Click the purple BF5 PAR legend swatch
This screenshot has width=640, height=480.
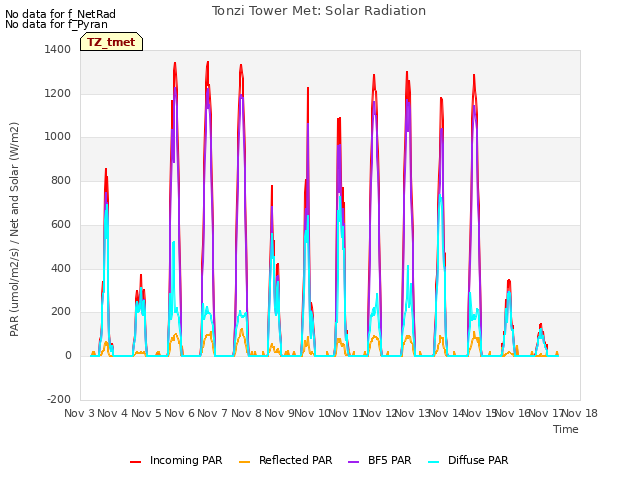coord(353,462)
